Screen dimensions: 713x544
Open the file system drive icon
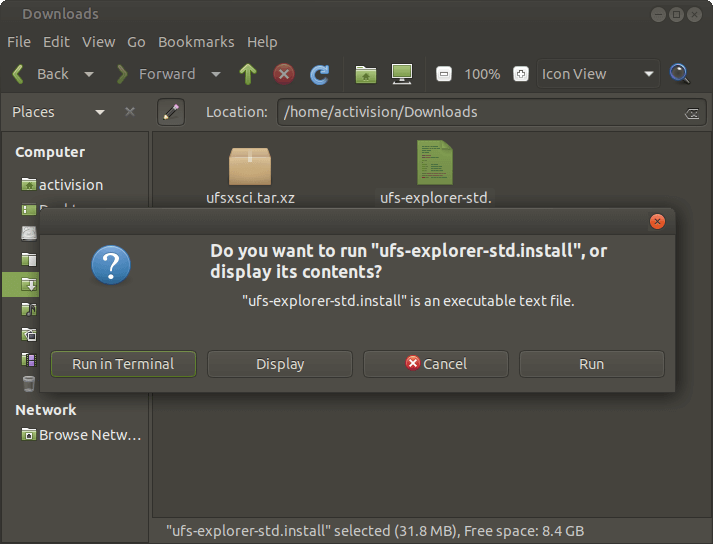[x=29, y=234]
